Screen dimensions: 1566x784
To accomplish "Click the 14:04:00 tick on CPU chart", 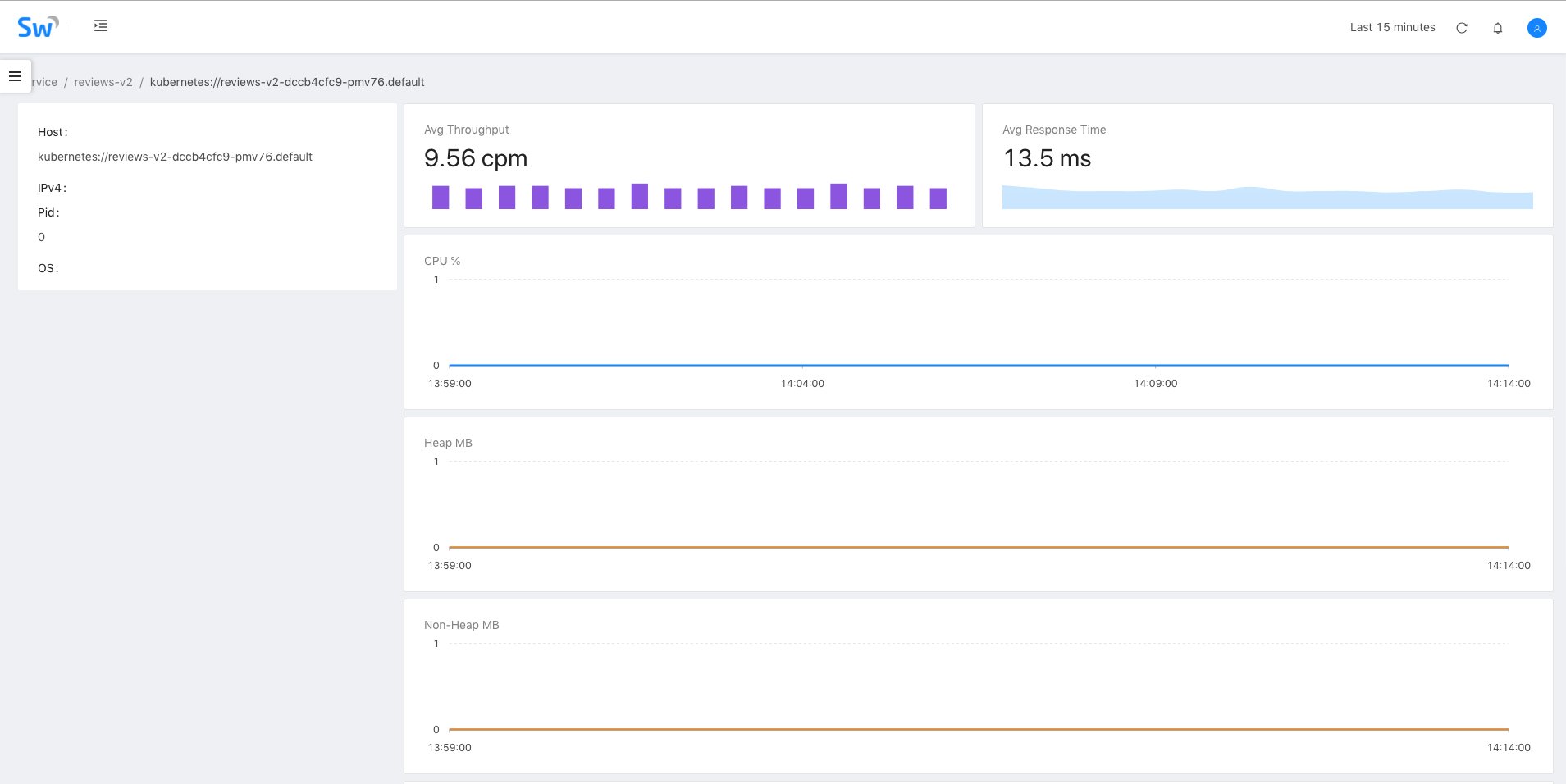I will coord(802,383).
